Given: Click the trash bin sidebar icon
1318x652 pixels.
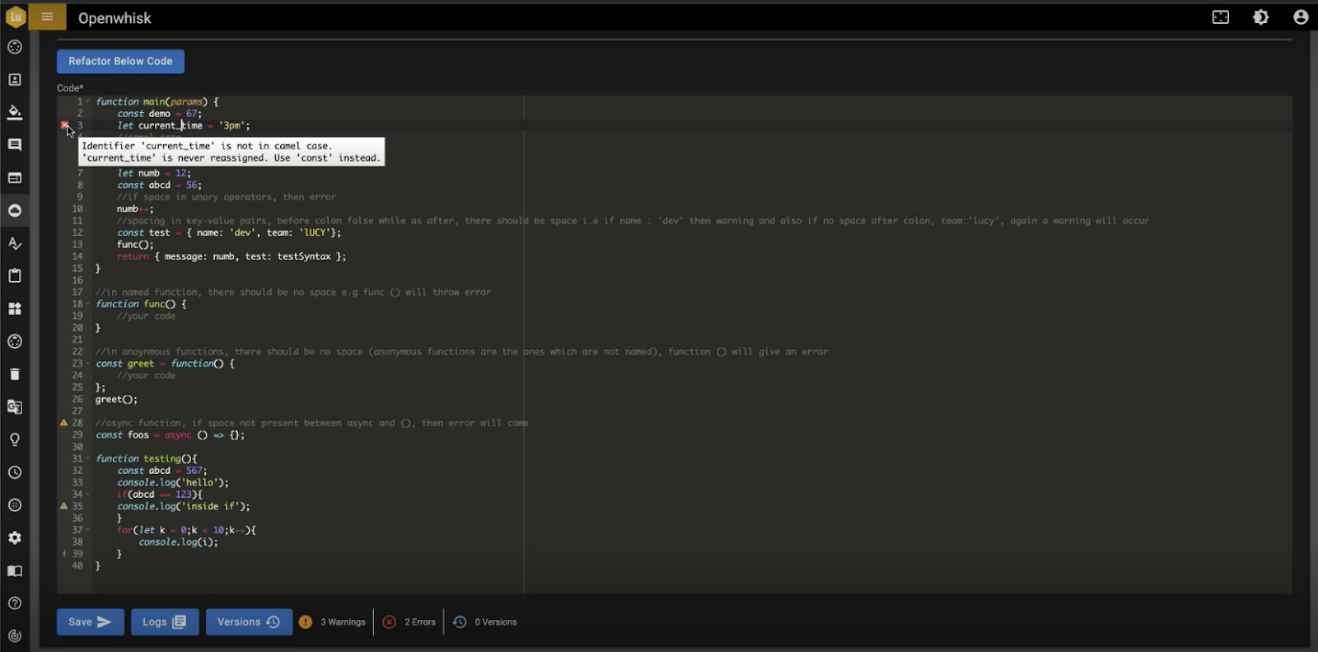Looking at the screenshot, I should click(x=15, y=374).
